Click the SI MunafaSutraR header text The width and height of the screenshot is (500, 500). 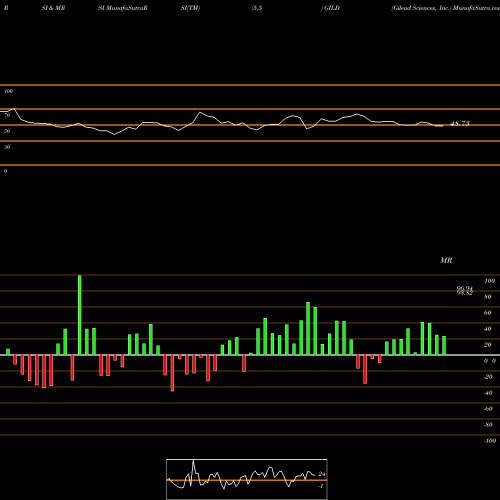coord(123,8)
